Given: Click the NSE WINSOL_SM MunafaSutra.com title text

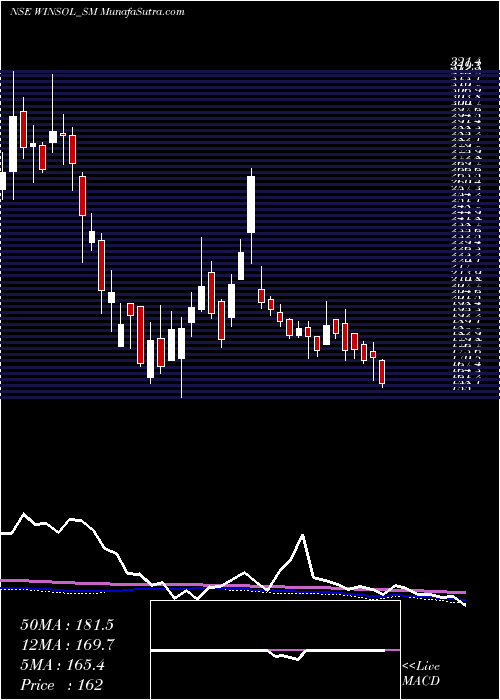Looking at the screenshot, I should [97, 12].
